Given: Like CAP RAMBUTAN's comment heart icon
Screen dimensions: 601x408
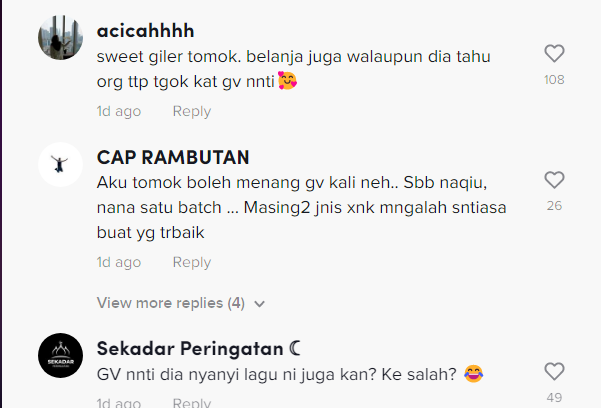Looking at the screenshot, I should coord(554,180).
